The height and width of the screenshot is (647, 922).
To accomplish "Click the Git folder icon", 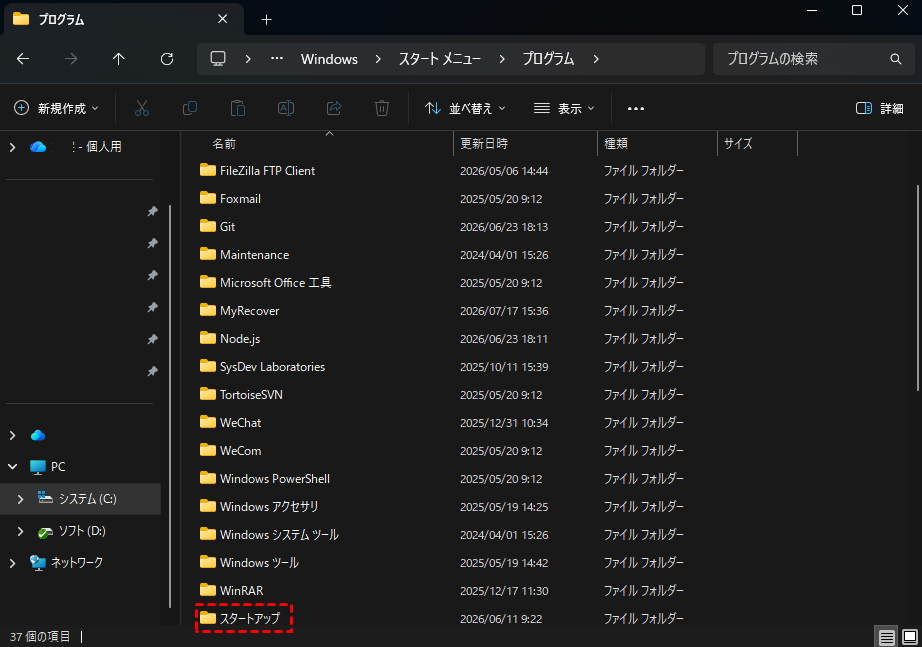I will coord(208,226).
